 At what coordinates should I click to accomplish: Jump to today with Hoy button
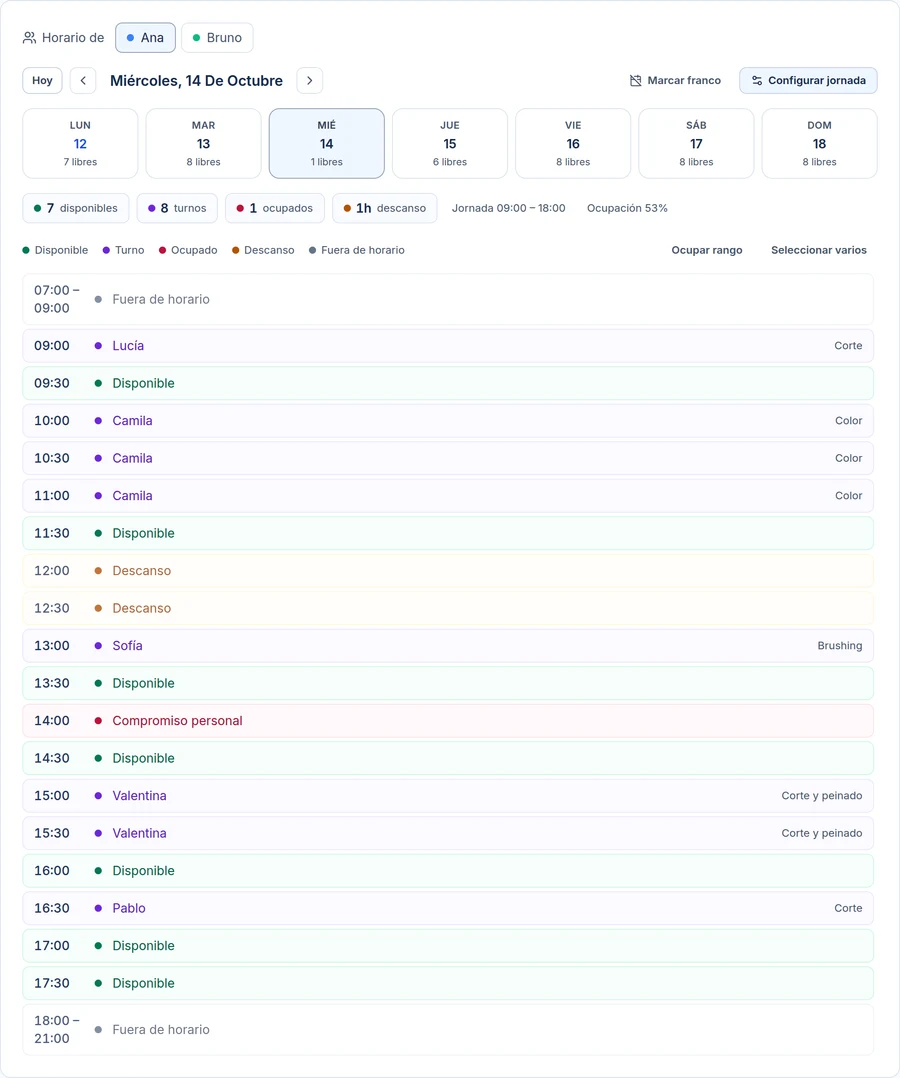43,80
